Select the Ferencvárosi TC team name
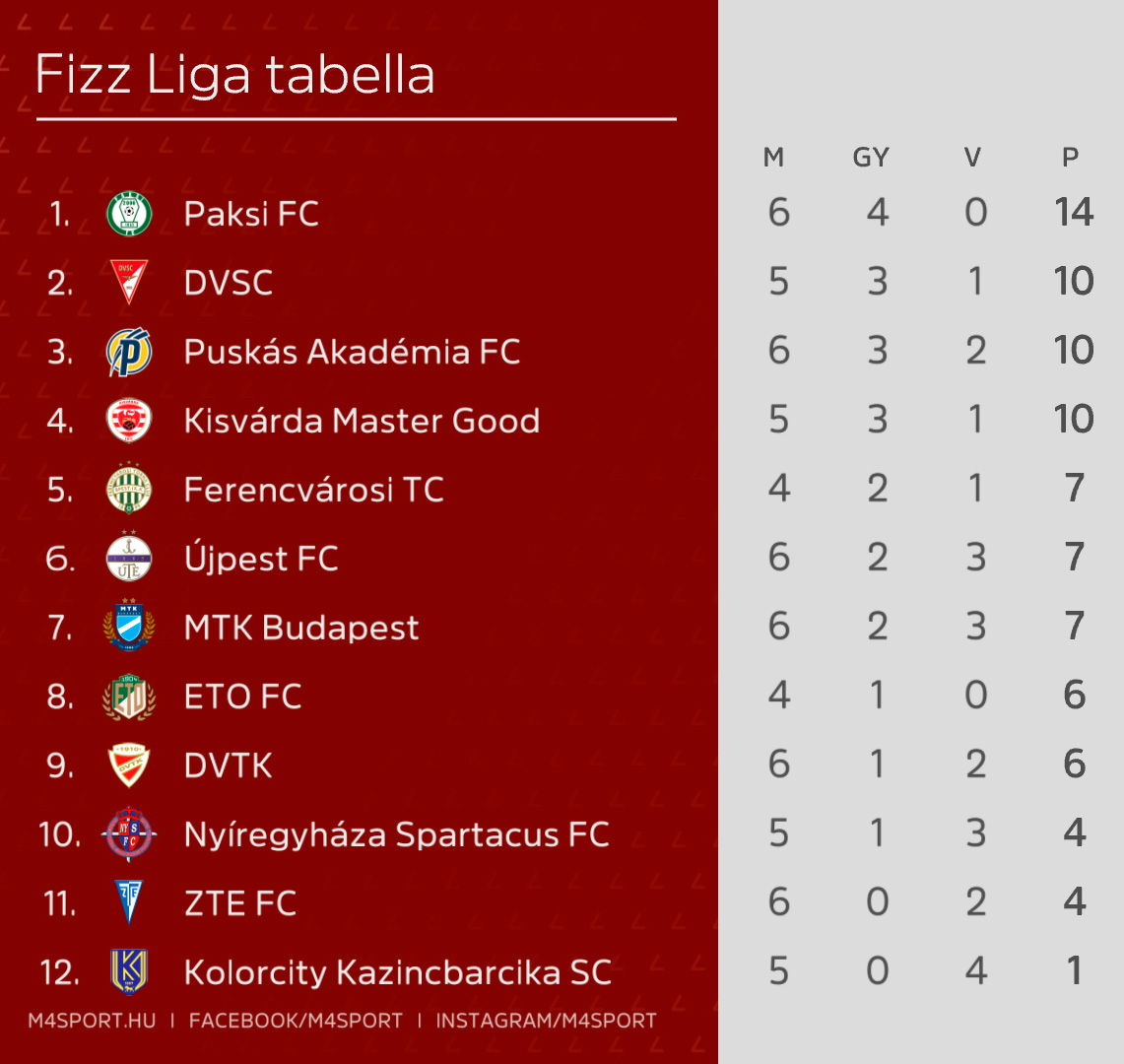Image resolution: width=1124 pixels, height=1064 pixels. pos(314,490)
